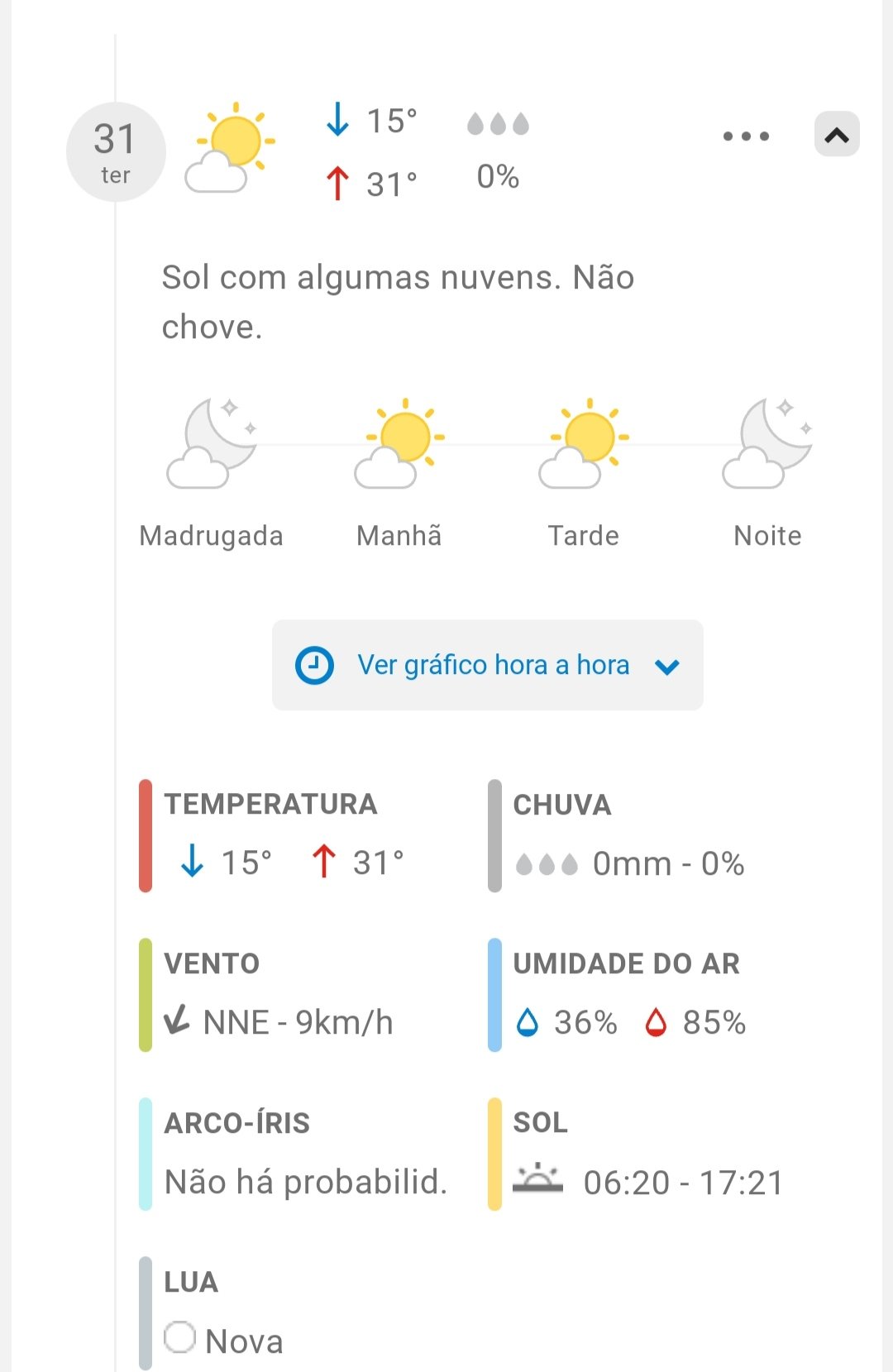This screenshot has width=893, height=1372.
Task: Open the three-dot more options menu
Action: (746, 136)
